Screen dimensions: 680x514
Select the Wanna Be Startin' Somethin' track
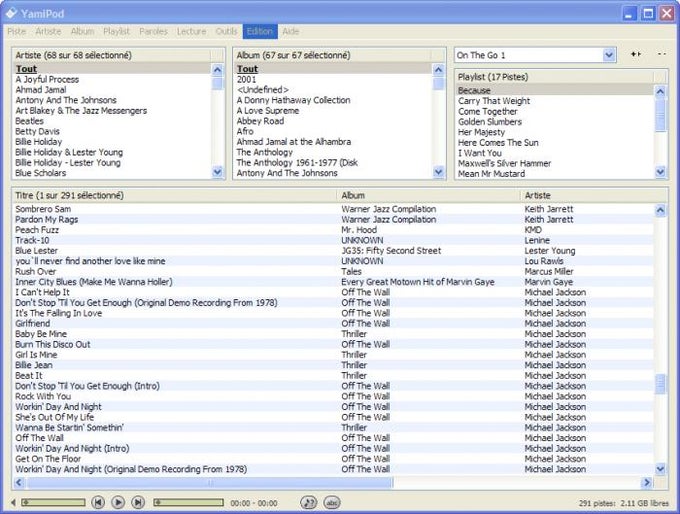[333, 428]
